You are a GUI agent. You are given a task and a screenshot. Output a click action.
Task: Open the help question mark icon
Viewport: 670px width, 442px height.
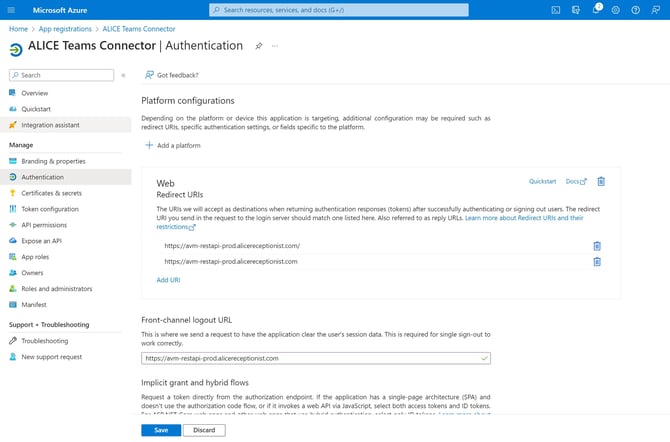(x=635, y=10)
